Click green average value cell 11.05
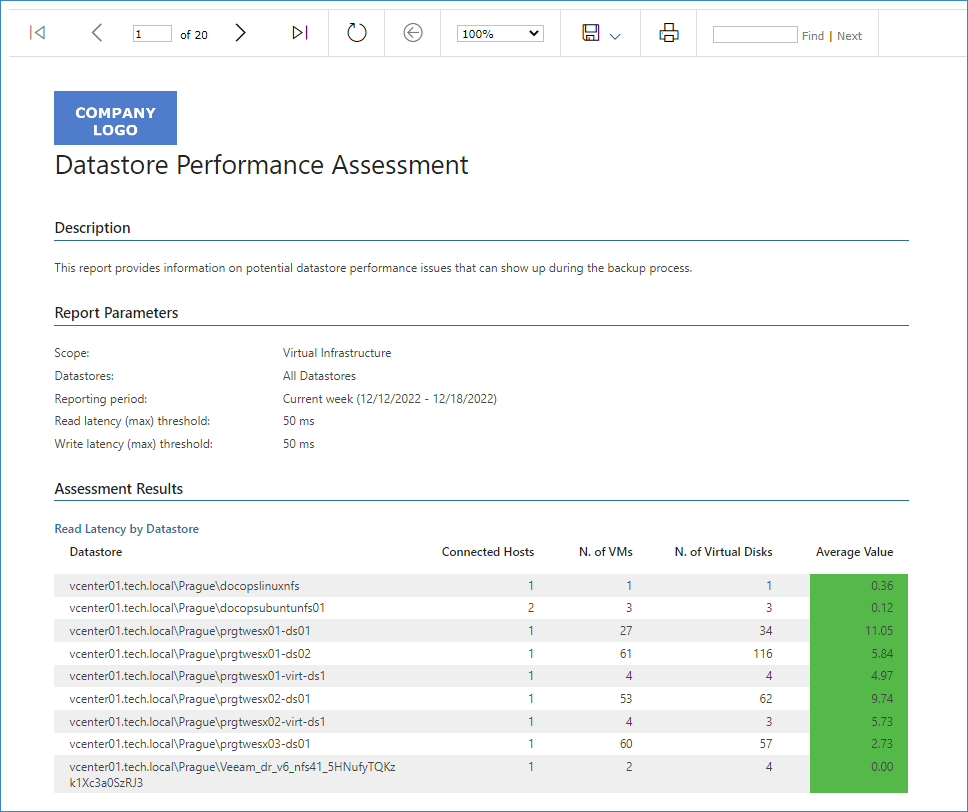This screenshot has width=968, height=812. 859,630
